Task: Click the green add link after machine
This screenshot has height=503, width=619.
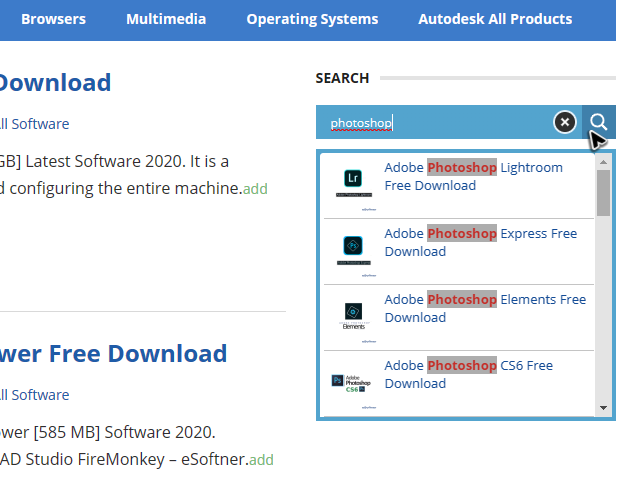Action: click(255, 189)
